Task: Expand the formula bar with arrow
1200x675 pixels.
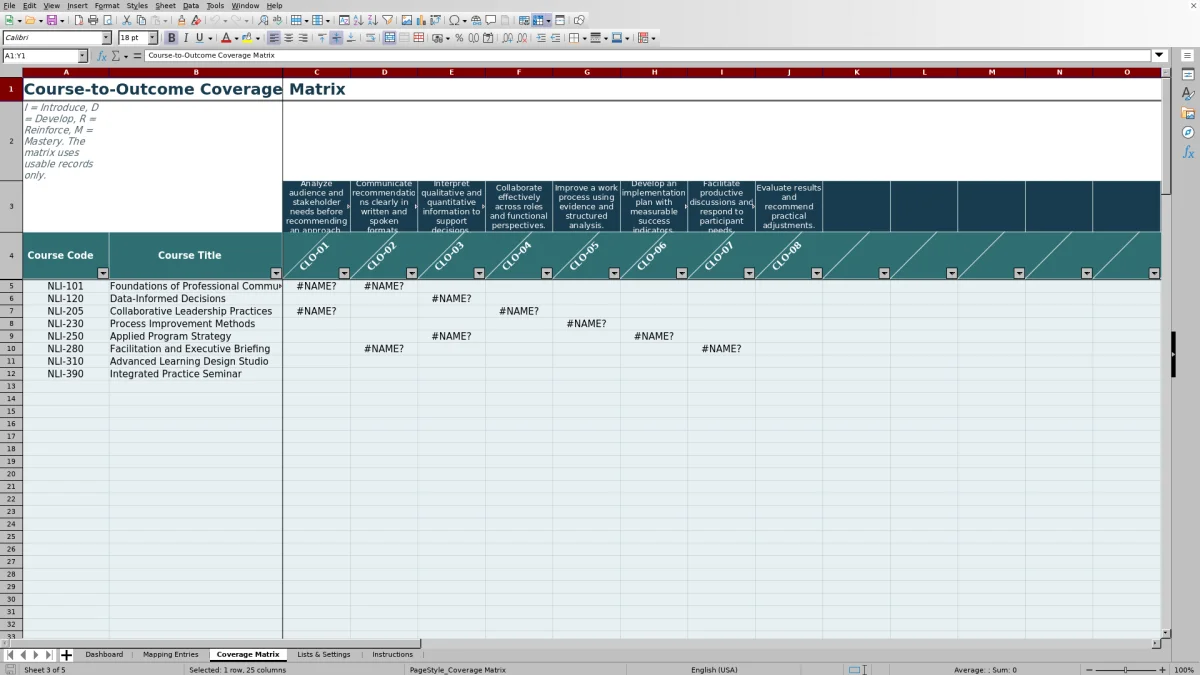Action: coord(1160,56)
